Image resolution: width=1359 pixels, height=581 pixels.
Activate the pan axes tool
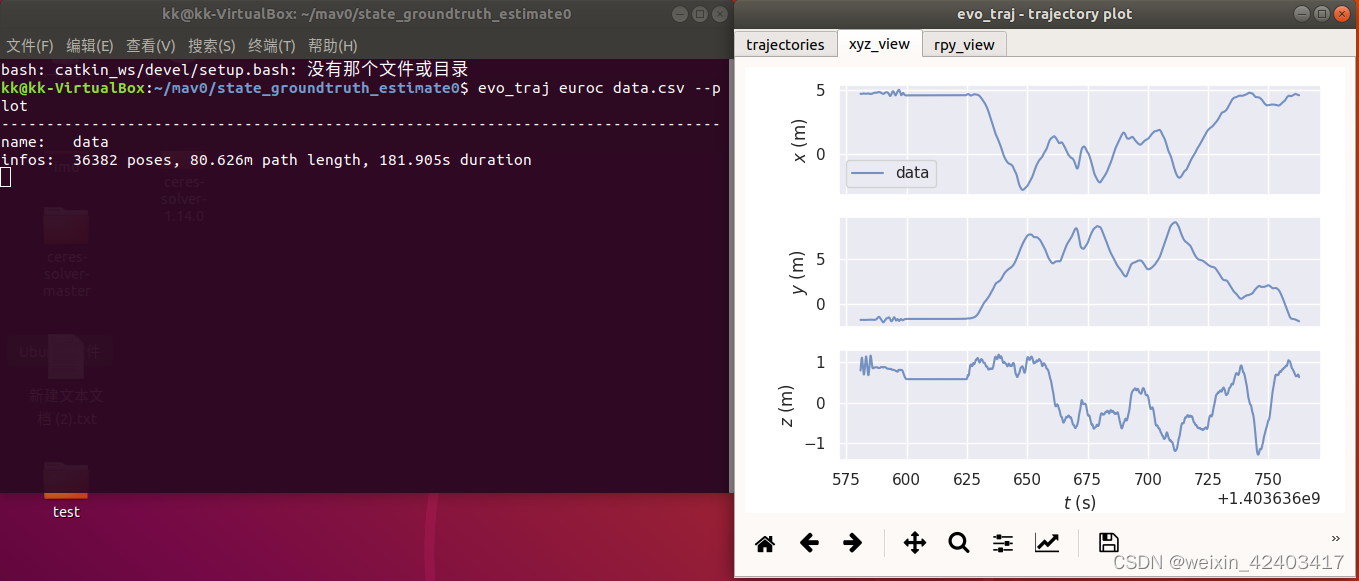(915, 543)
